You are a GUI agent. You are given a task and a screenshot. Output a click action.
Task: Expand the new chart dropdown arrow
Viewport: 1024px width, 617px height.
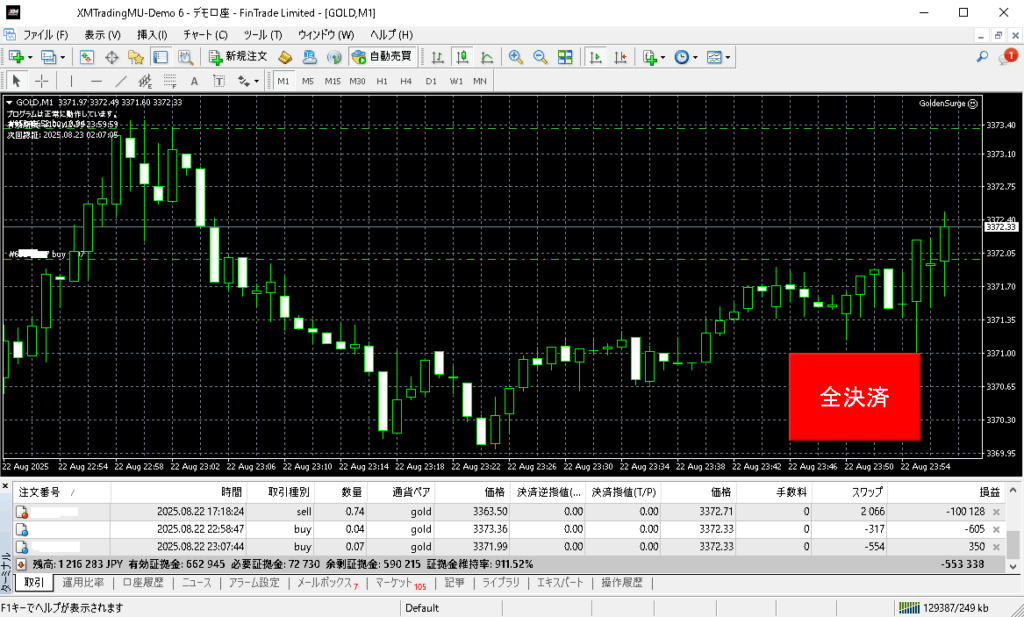pos(32,57)
